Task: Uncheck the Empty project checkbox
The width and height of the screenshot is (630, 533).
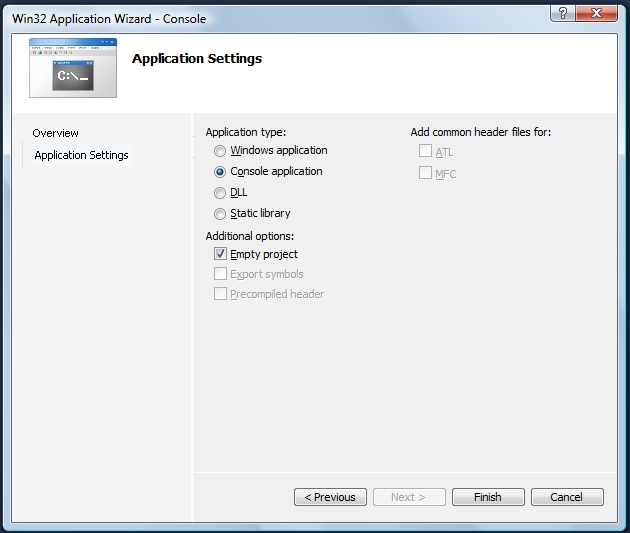Action: click(221, 254)
